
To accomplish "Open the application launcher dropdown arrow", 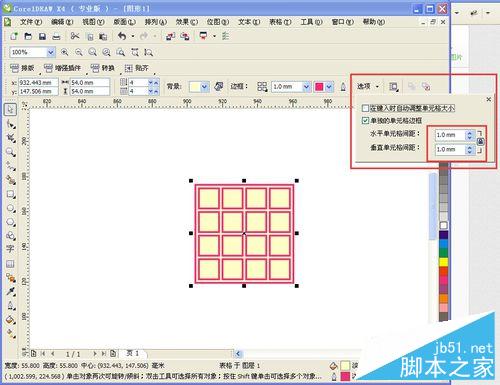I will pos(214,36).
